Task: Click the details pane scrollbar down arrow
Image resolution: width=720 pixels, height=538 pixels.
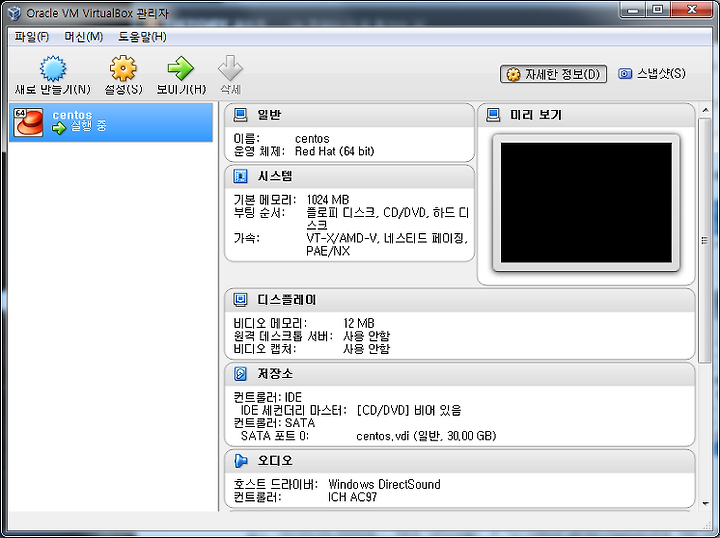Action: 705,504
